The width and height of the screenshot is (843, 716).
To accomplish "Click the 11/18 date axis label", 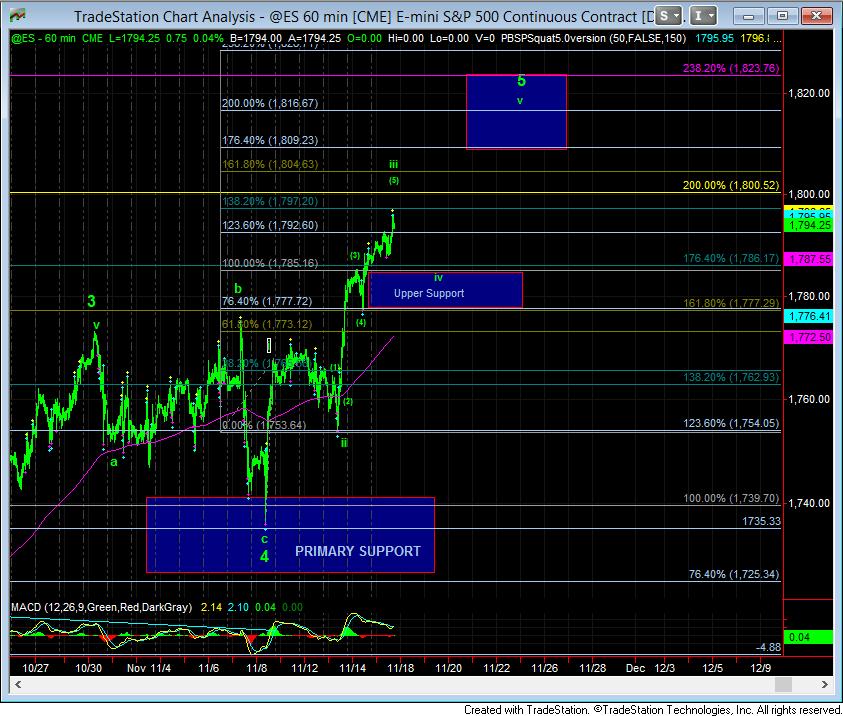I will click(401, 668).
